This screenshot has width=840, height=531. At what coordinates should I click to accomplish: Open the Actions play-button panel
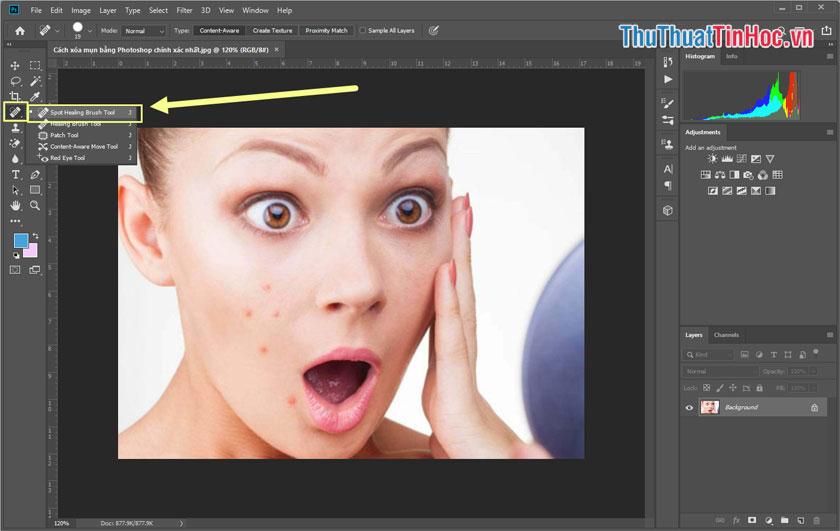(x=668, y=79)
